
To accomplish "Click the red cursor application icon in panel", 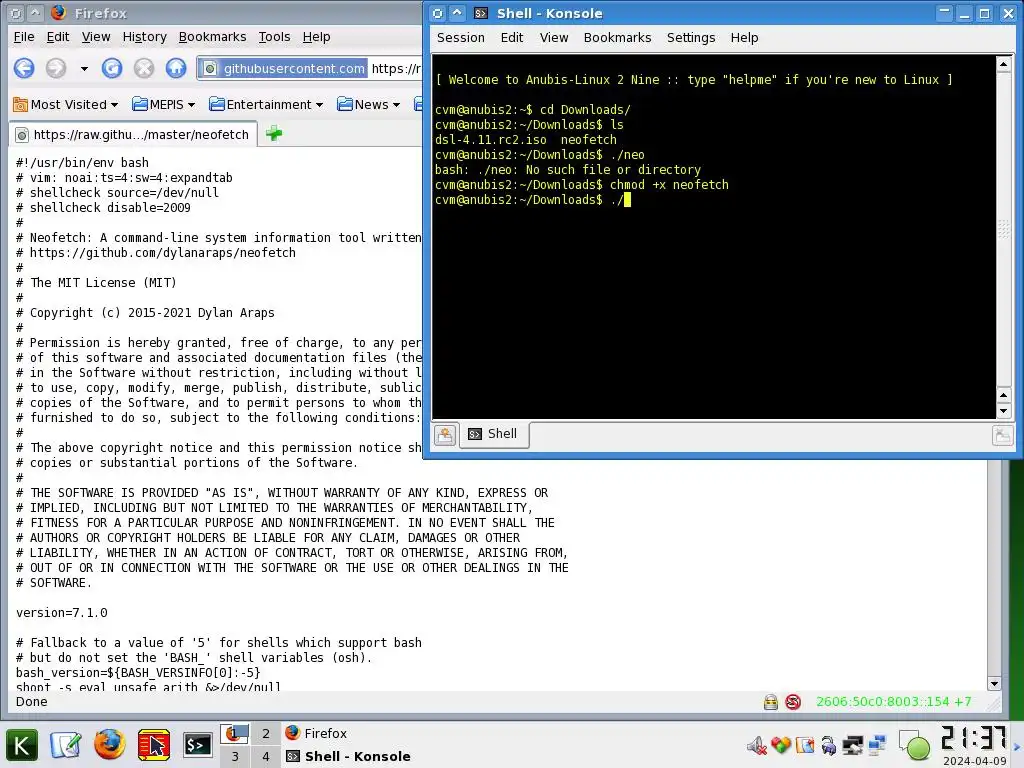I will (154, 745).
